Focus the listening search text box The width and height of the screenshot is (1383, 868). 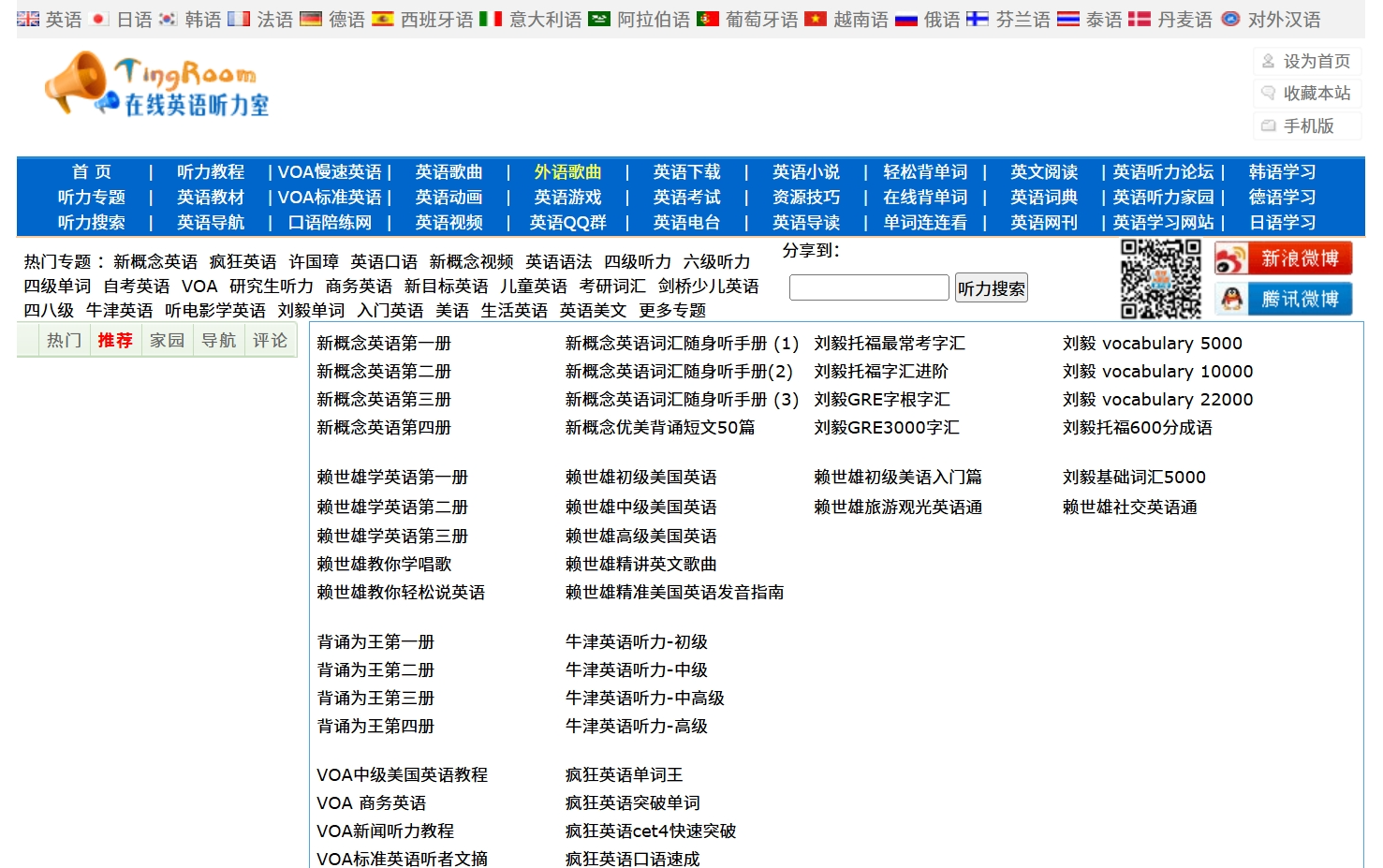point(869,287)
